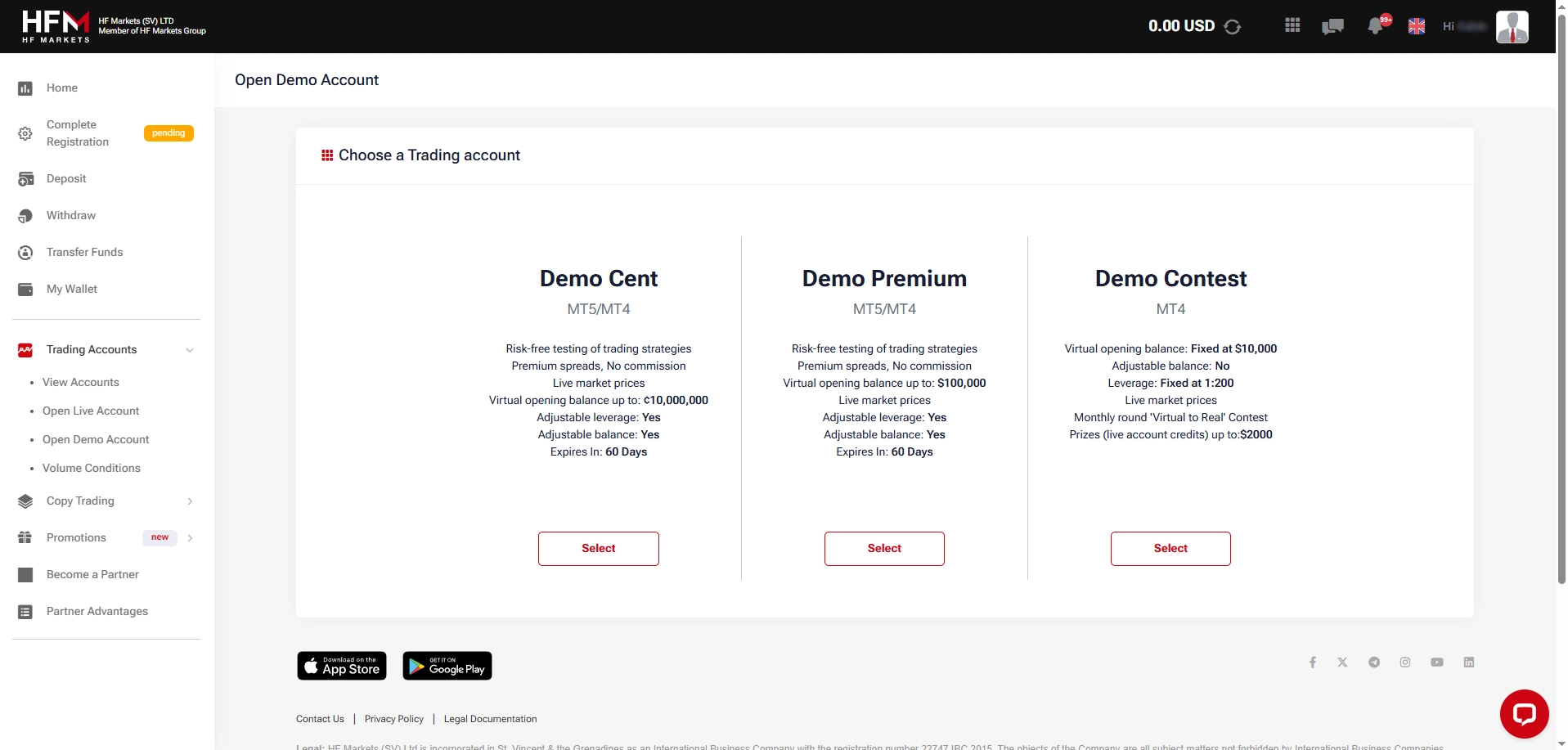Screen dimensions: 1568x750
Task: Open the Legal Documentation link
Action: [489, 719]
